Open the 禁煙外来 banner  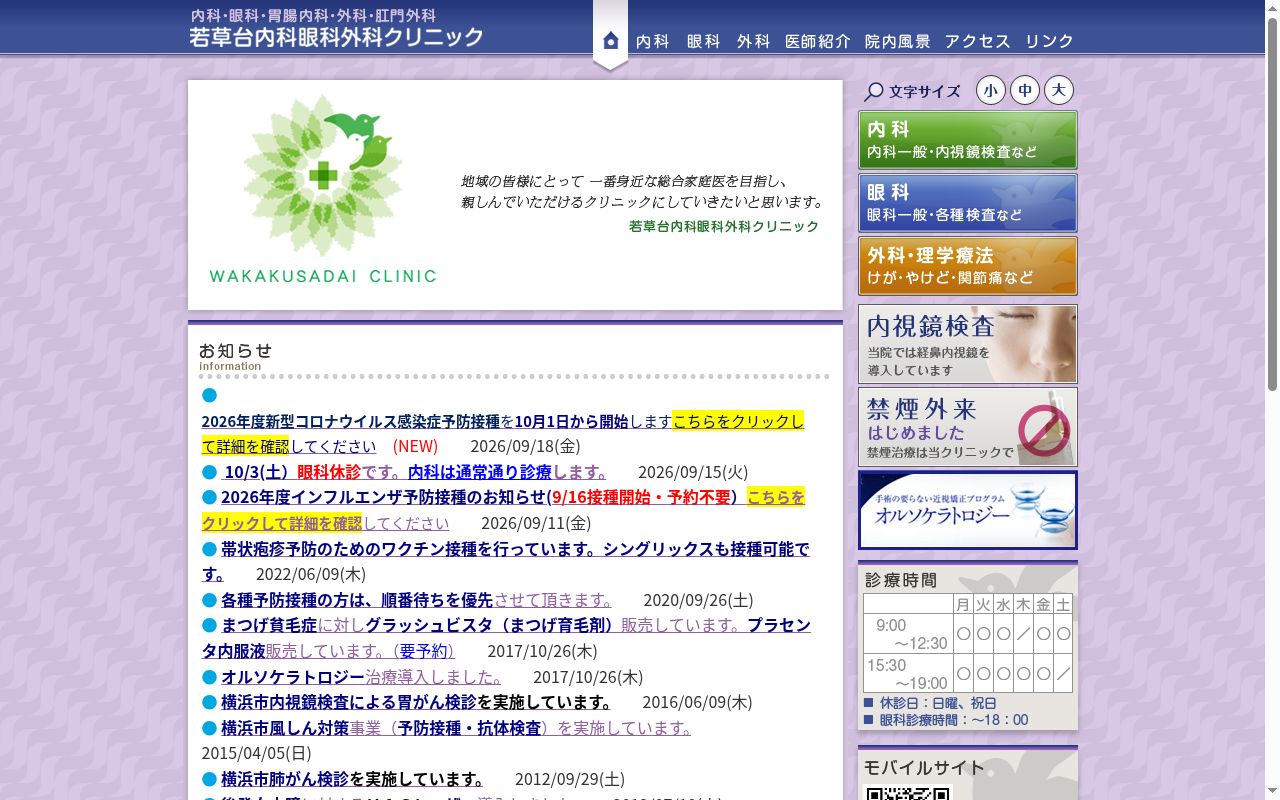(968, 427)
